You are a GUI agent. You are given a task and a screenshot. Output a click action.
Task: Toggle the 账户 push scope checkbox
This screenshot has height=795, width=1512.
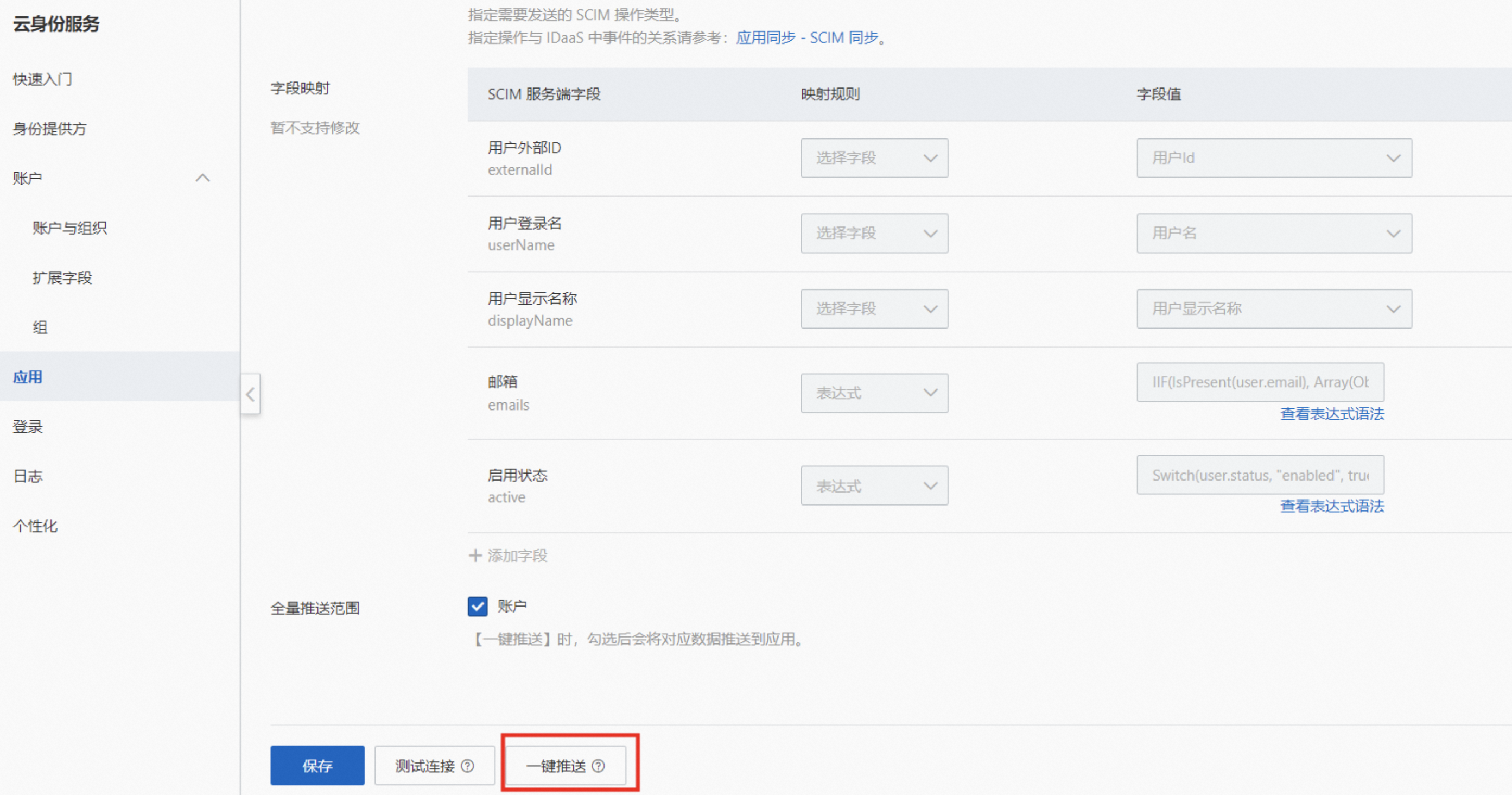pyautogui.click(x=477, y=606)
